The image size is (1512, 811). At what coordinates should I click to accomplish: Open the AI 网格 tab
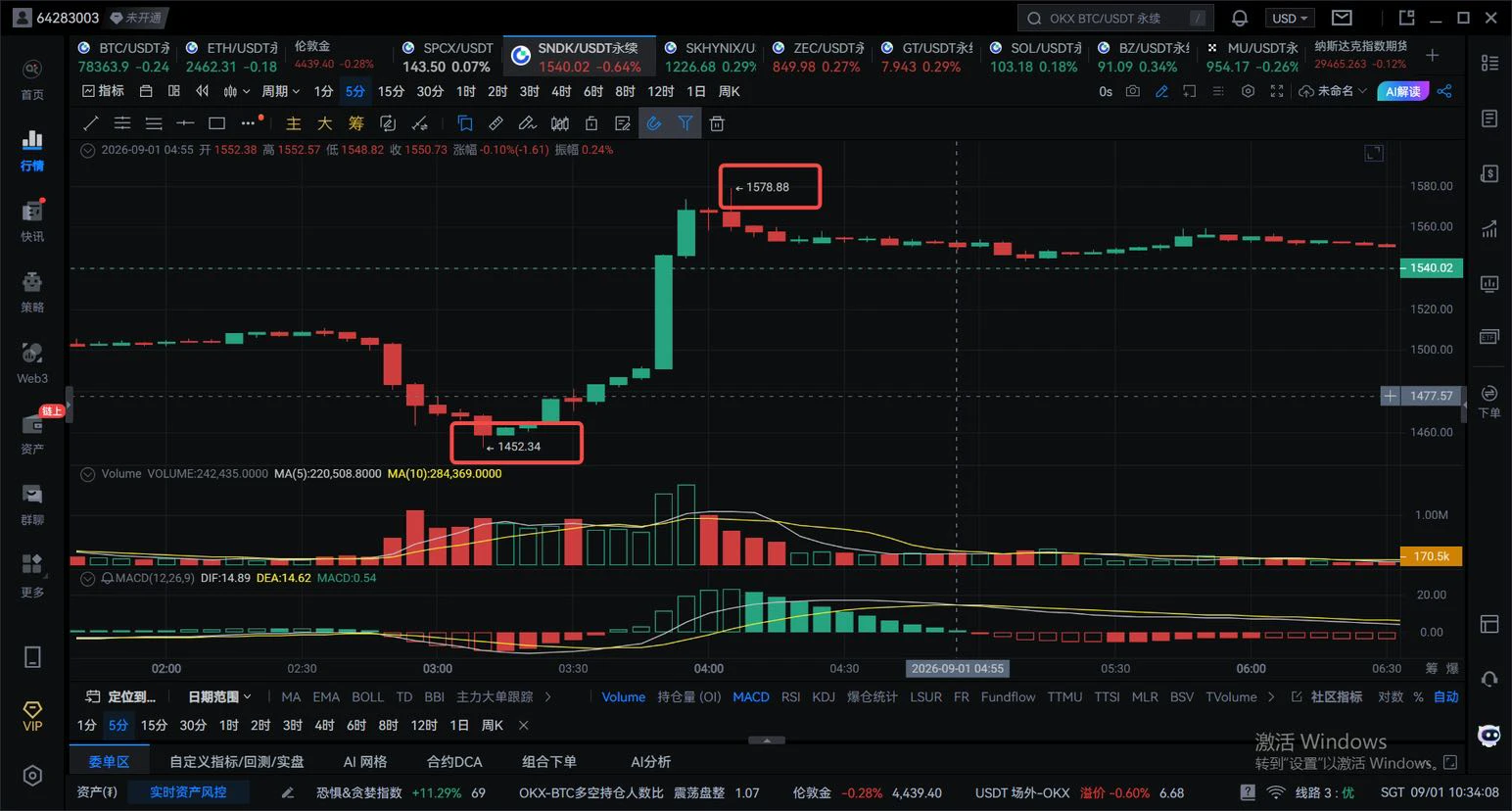point(365,762)
